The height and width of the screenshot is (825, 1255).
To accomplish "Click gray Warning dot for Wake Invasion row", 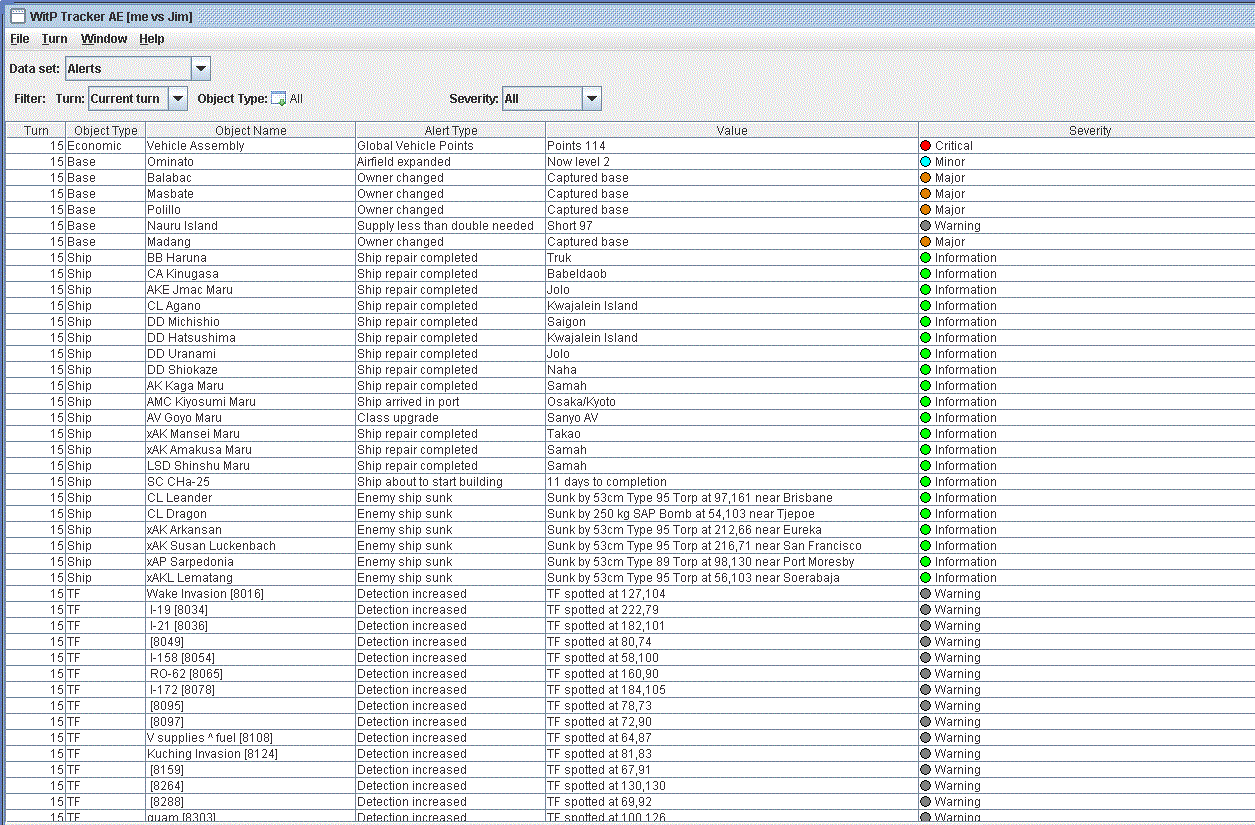I will coord(925,594).
